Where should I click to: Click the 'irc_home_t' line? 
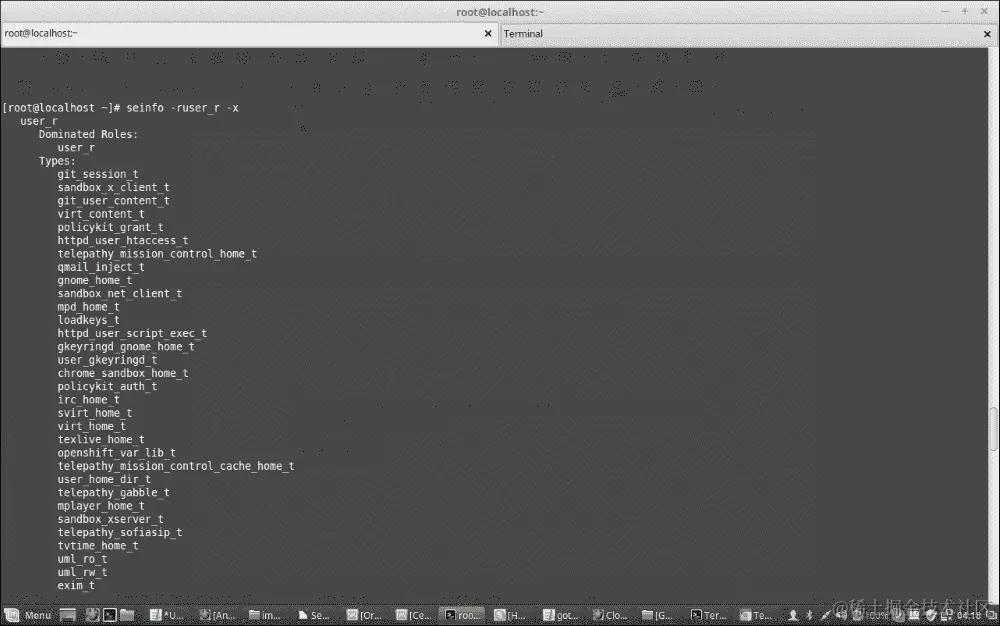[x=88, y=400]
